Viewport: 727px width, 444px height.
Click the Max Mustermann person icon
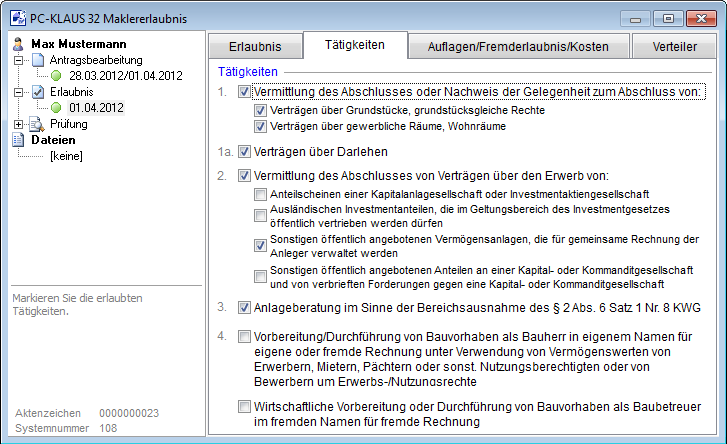tap(17, 44)
